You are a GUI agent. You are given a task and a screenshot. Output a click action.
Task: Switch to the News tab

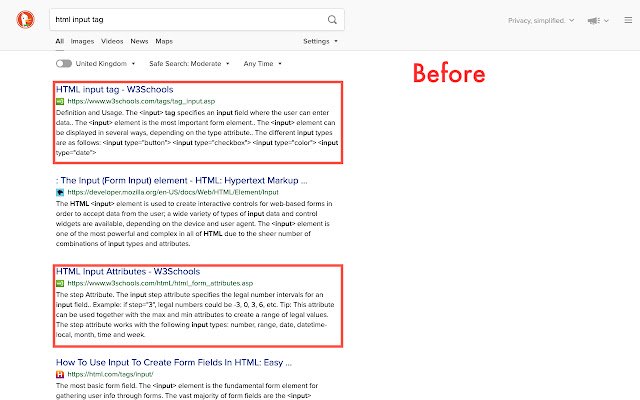click(x=139, y=41)
